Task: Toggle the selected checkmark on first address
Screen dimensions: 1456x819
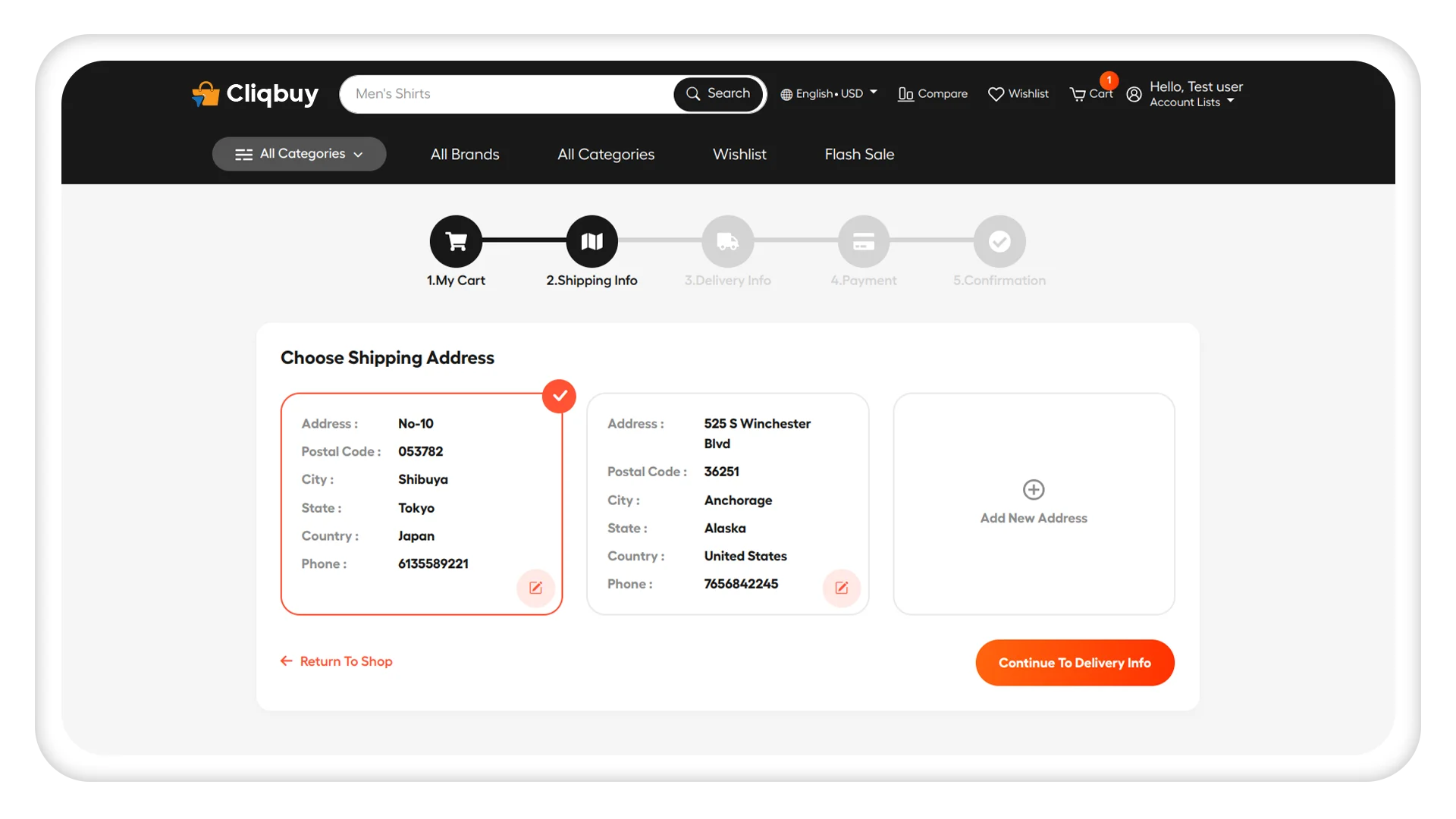Action: point(559,395)
